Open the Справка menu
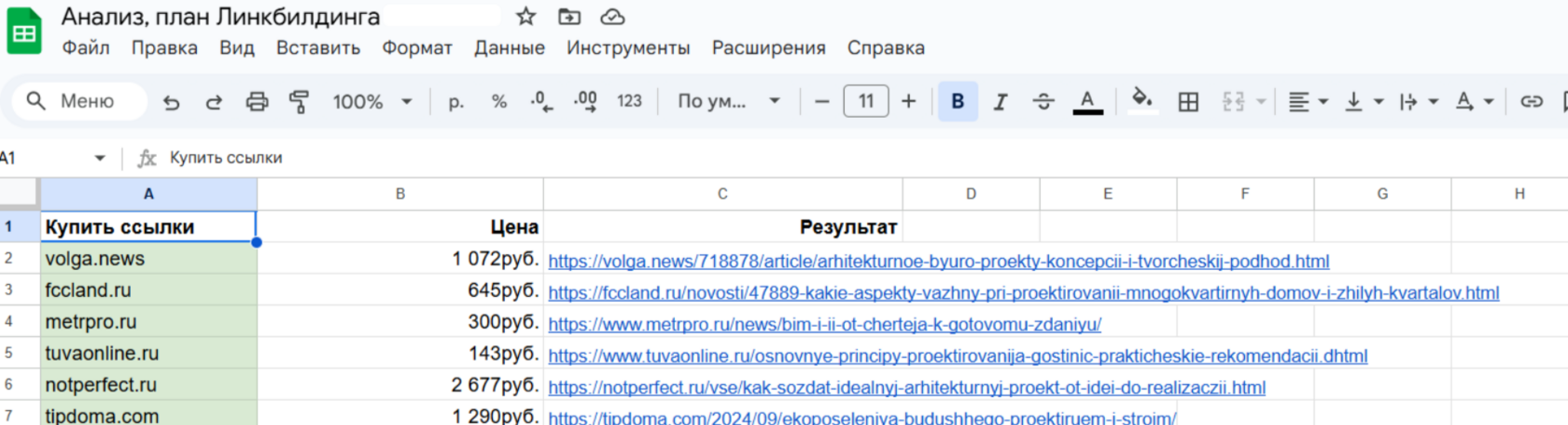This screenshot has height=425, width=1568. tap(886, 48)
